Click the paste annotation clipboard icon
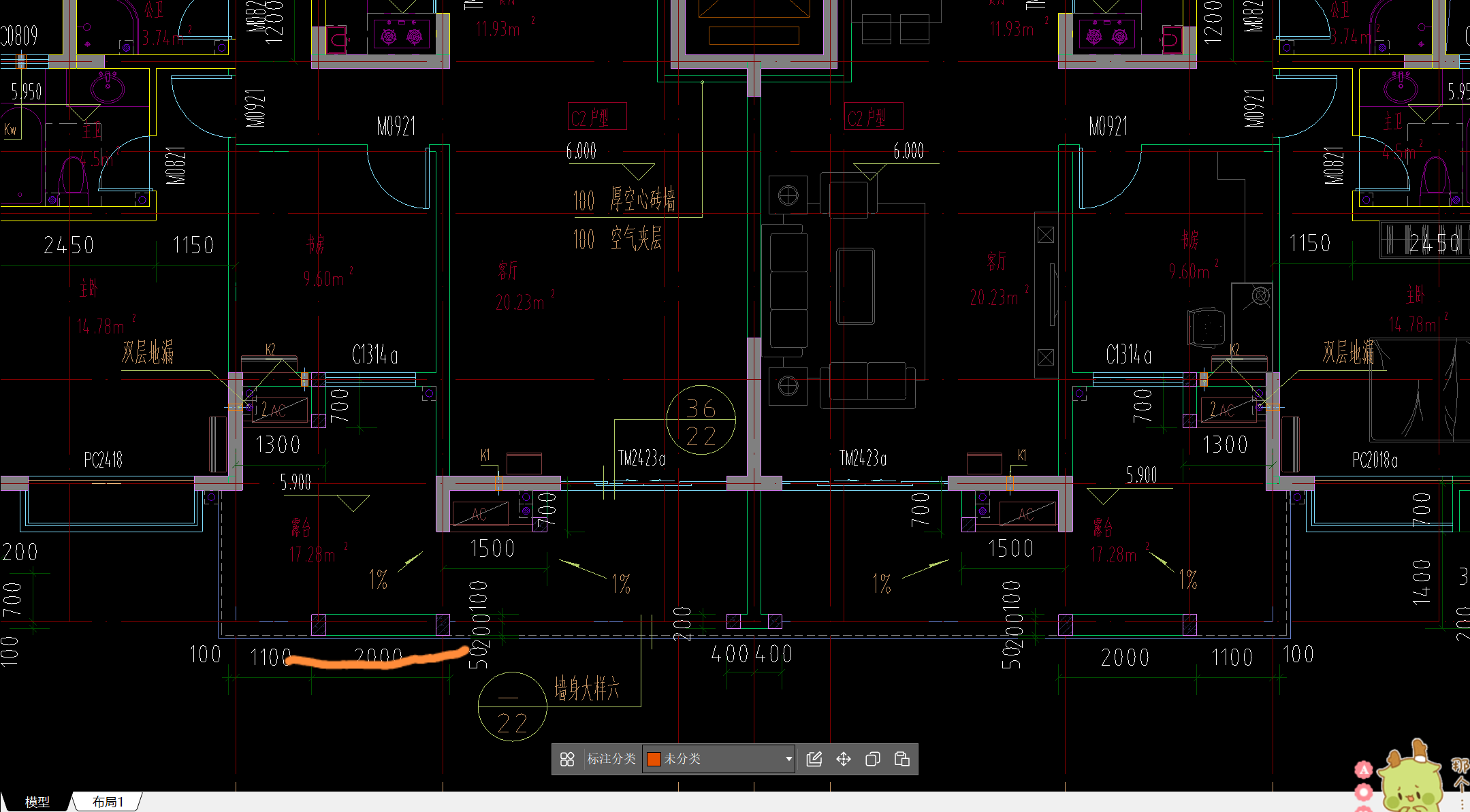 pos(902,759)
